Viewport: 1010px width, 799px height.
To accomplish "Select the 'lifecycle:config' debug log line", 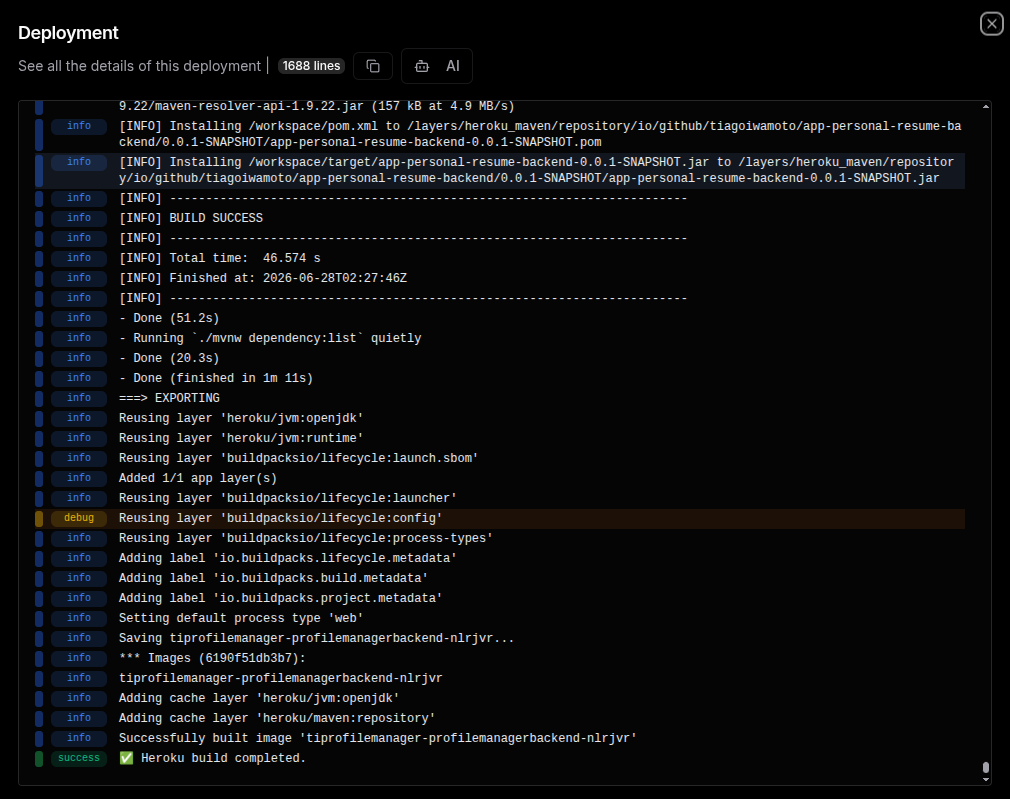I will (x=499, y=519).
